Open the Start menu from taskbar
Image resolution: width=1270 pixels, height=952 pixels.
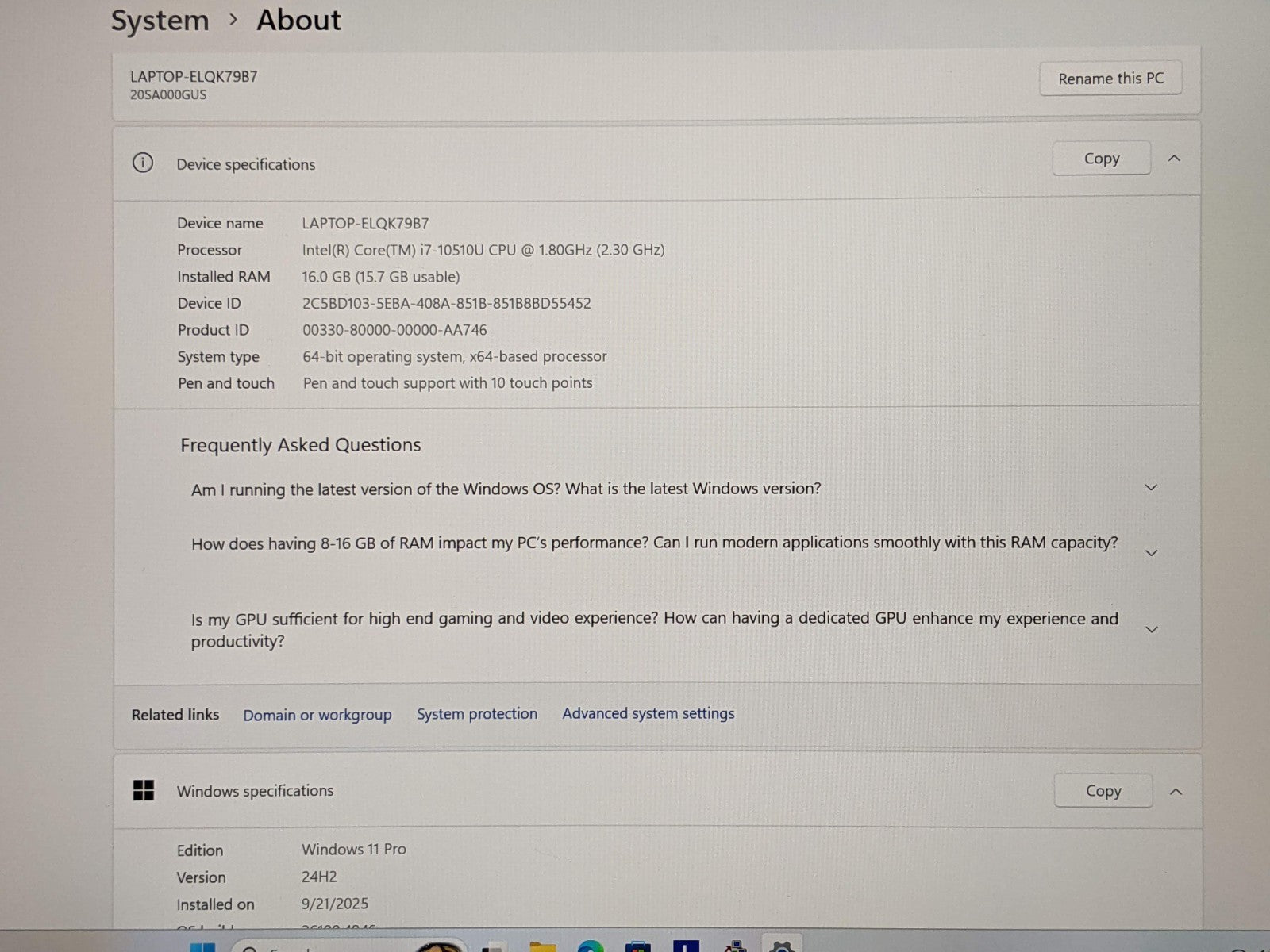[x=203, y=946]
